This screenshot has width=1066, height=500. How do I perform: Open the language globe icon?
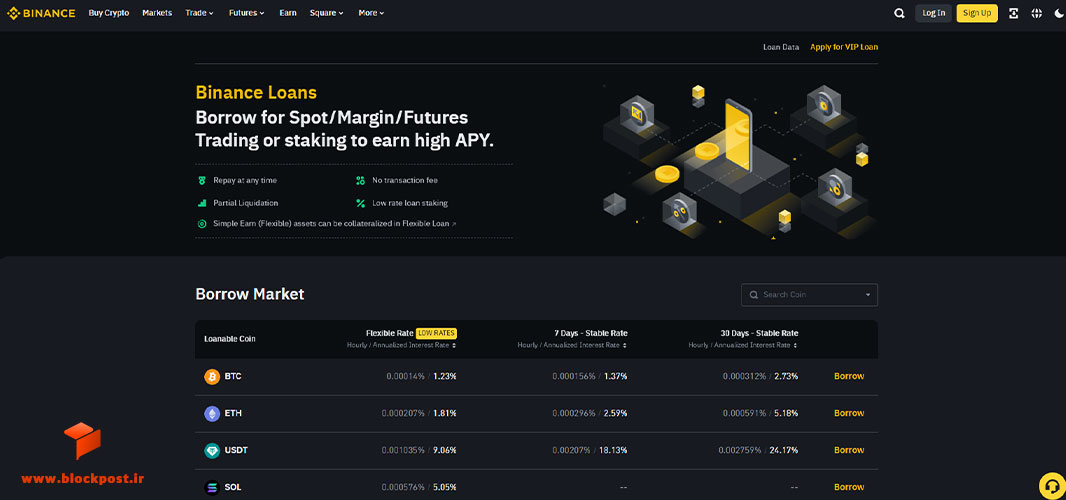click(x=1037, y=13)
